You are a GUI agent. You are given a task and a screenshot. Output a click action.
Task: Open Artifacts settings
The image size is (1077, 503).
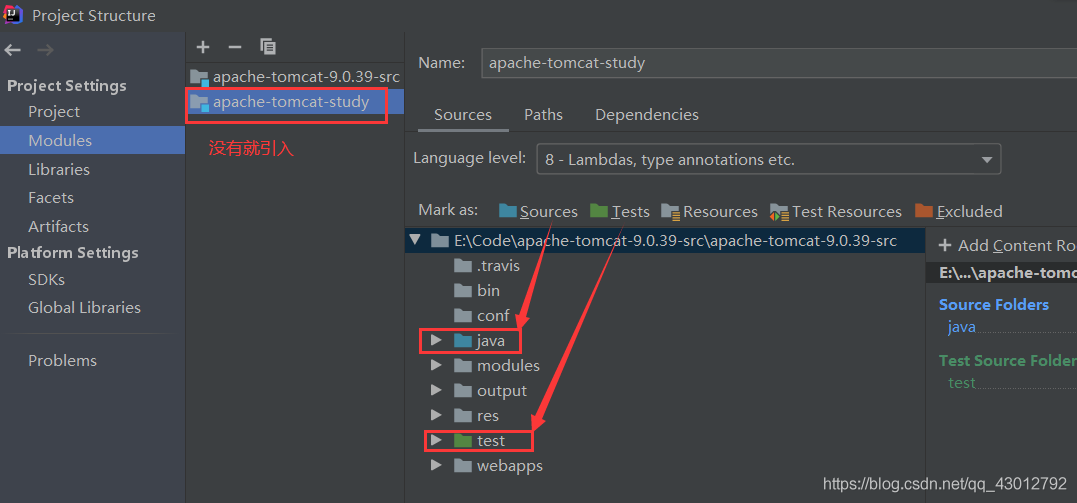(58, 227)
